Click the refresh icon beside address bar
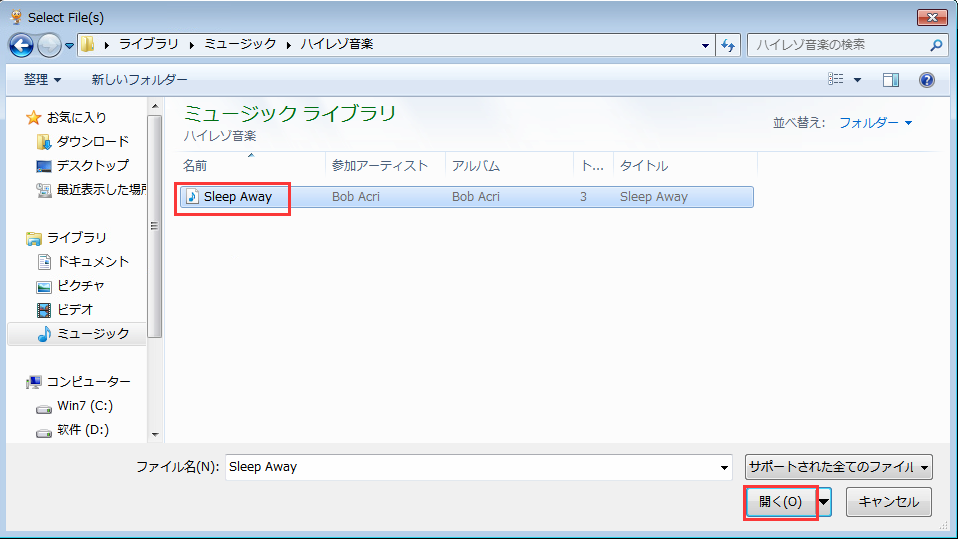Image resolution: width=958 pixels, height=539 pixels. coord(728,45)
